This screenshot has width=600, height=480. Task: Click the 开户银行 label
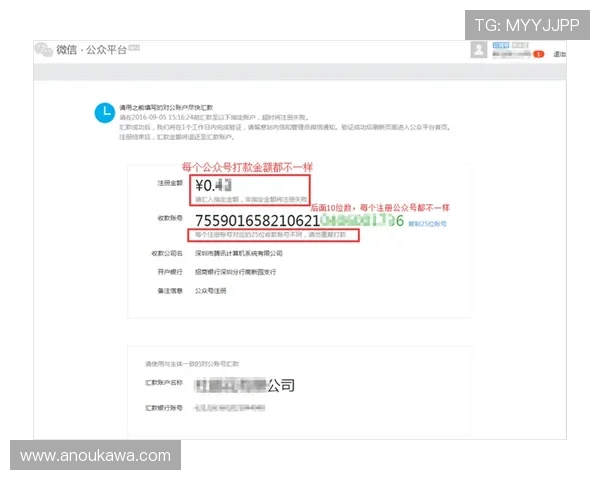click(170, 272)
